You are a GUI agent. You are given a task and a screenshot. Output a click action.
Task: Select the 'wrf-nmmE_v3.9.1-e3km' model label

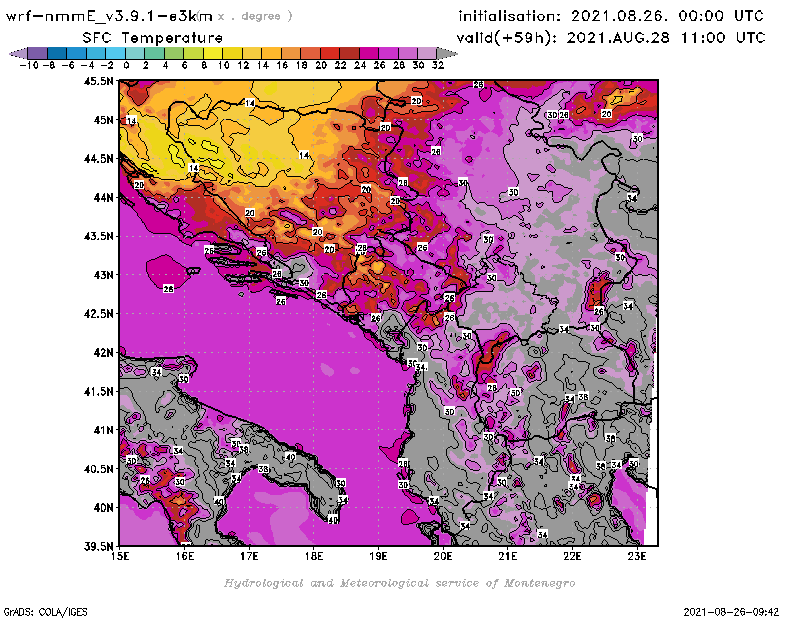tap(109, 16)
